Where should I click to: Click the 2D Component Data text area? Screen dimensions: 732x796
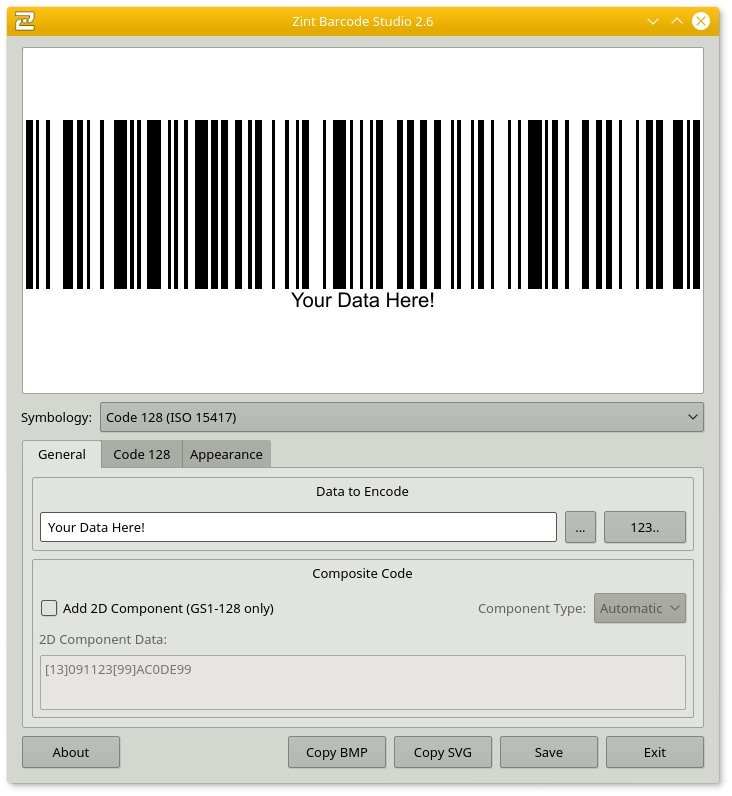click(363, 682)
